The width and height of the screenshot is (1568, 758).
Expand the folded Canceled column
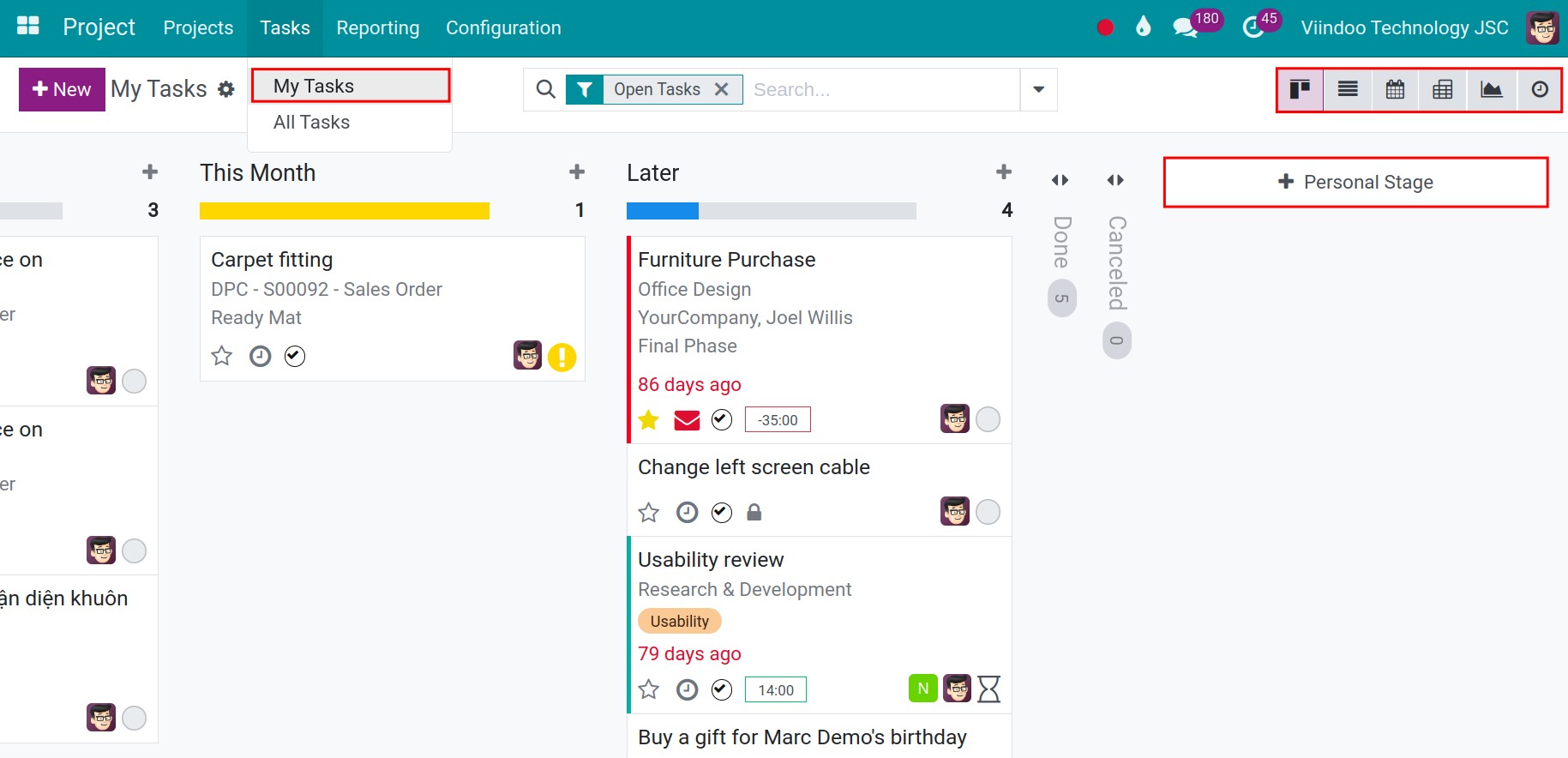tap(1115, 179)
